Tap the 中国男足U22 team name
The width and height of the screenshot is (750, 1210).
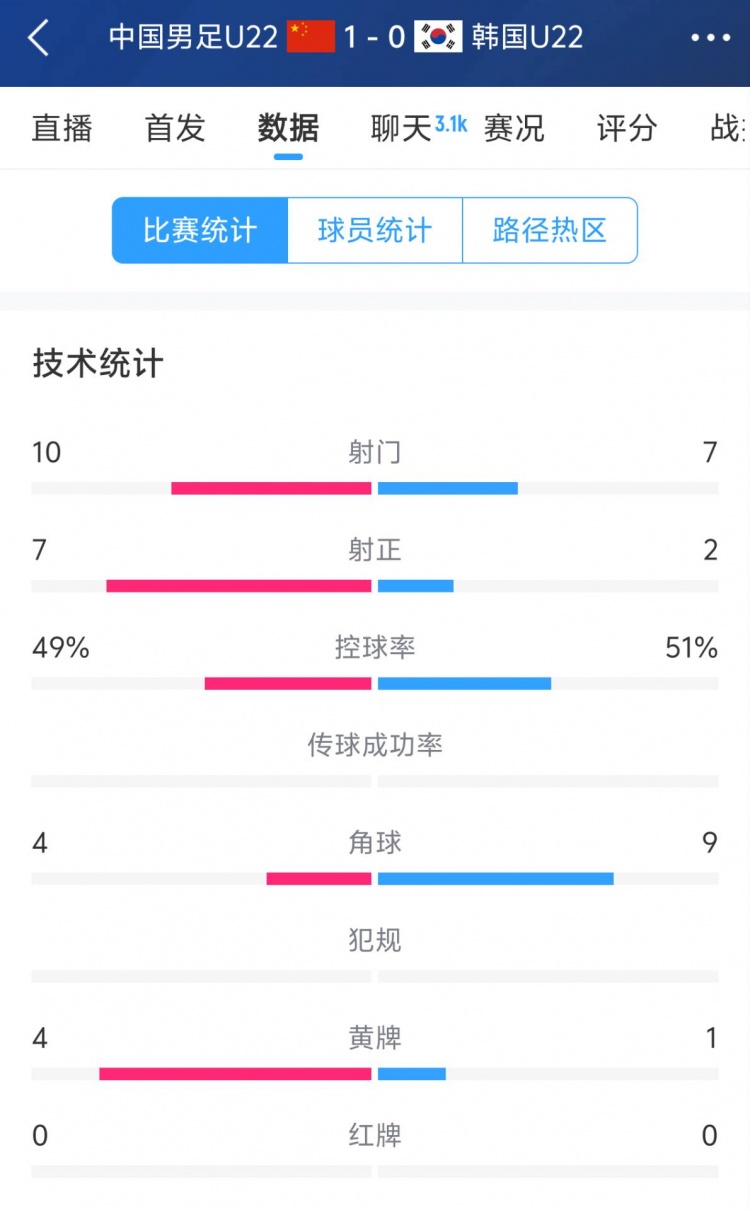point(193,37)
